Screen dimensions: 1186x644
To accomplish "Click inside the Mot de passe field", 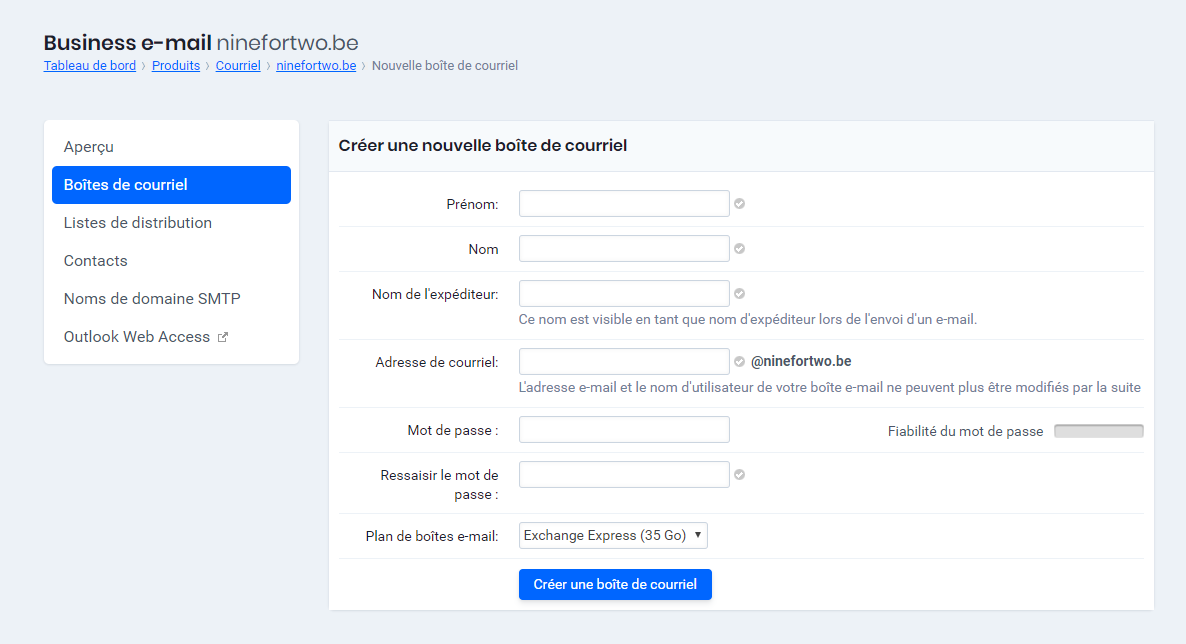I will 623,429.
